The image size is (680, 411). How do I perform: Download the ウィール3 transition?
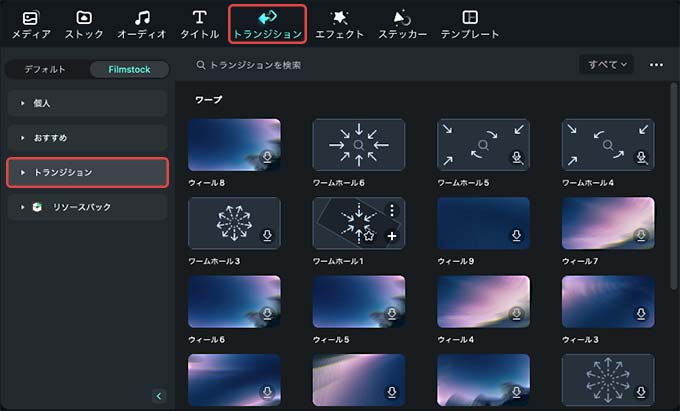(x=641, y=314)
